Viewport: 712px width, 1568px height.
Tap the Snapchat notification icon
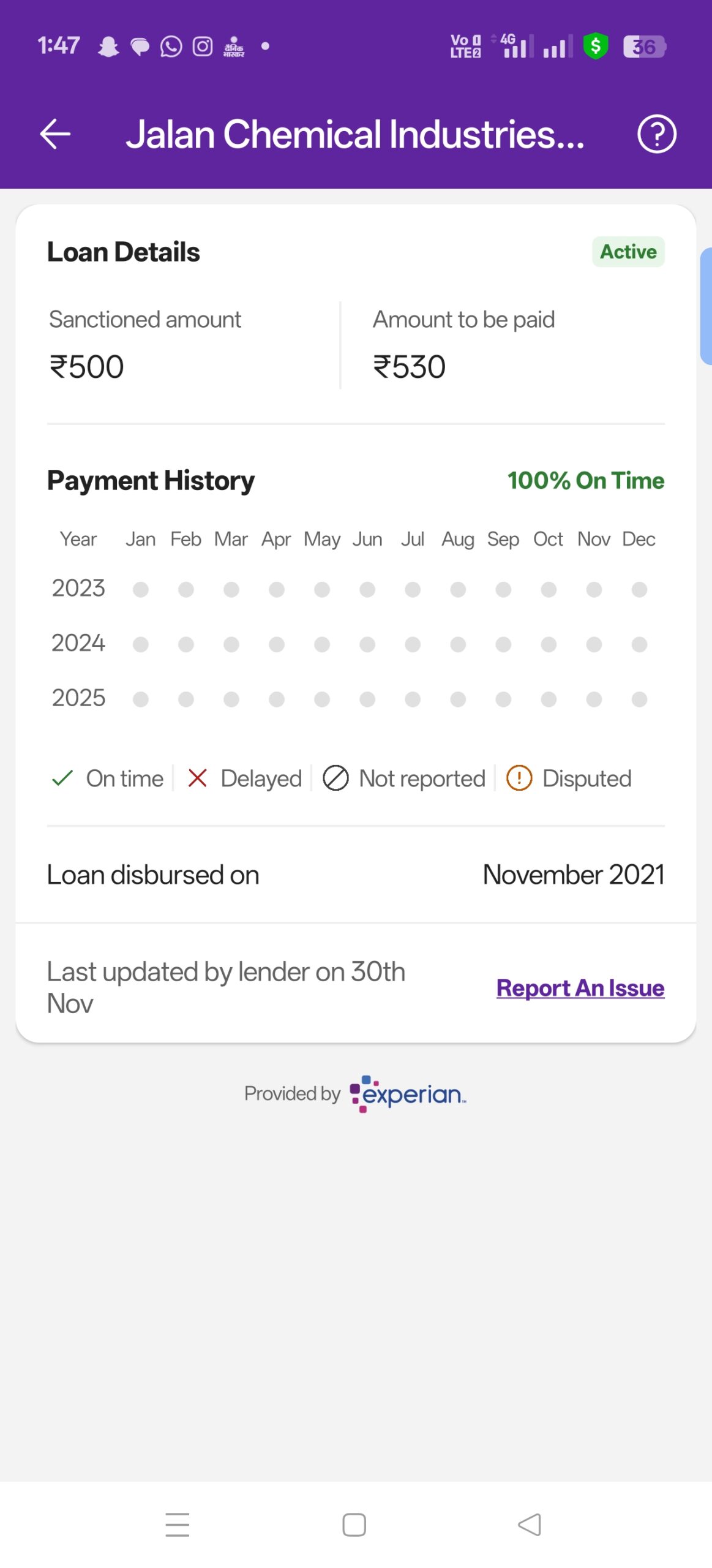click(x=108, y=47)
